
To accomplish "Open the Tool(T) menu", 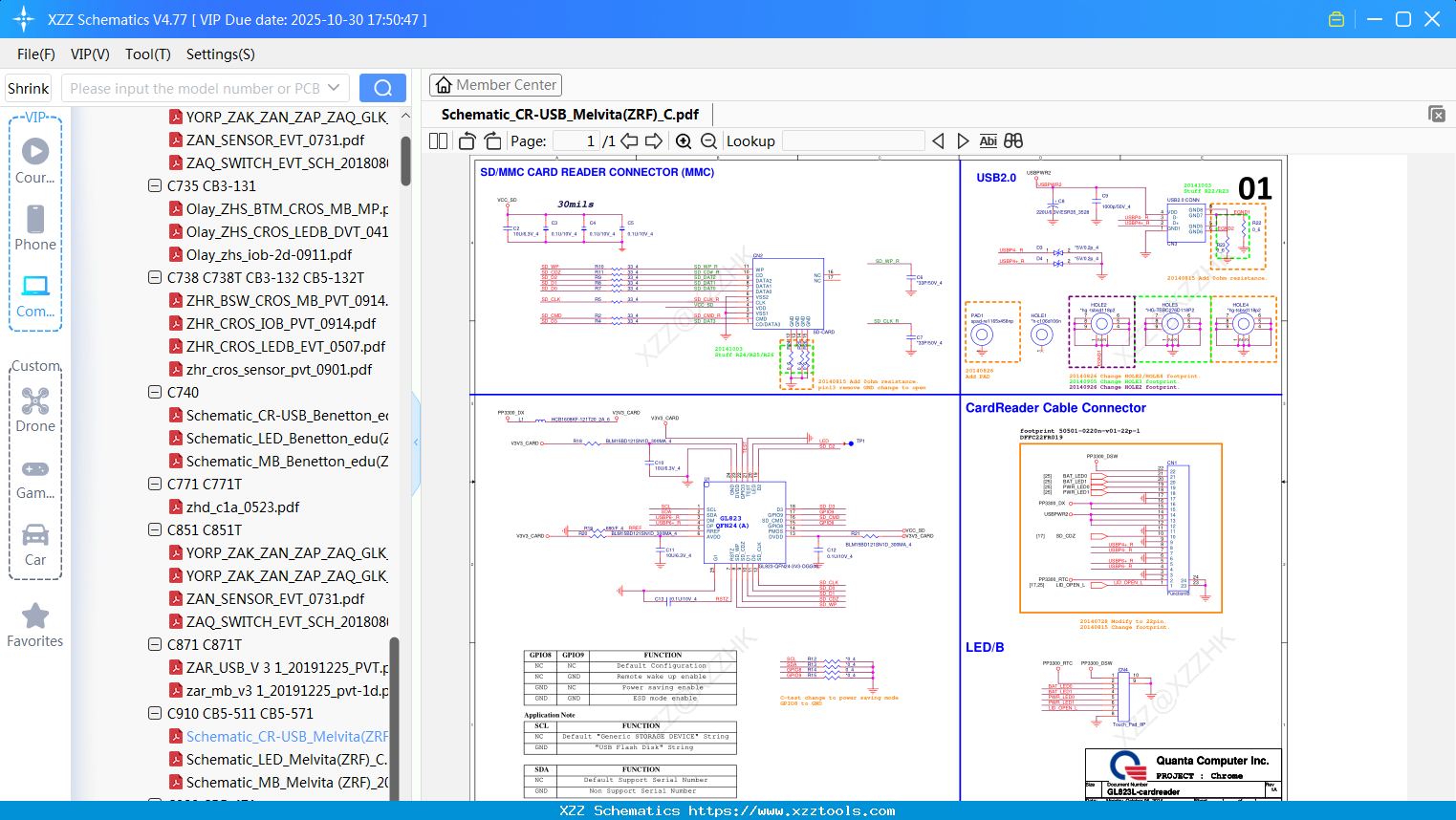I will click(147, 54).
